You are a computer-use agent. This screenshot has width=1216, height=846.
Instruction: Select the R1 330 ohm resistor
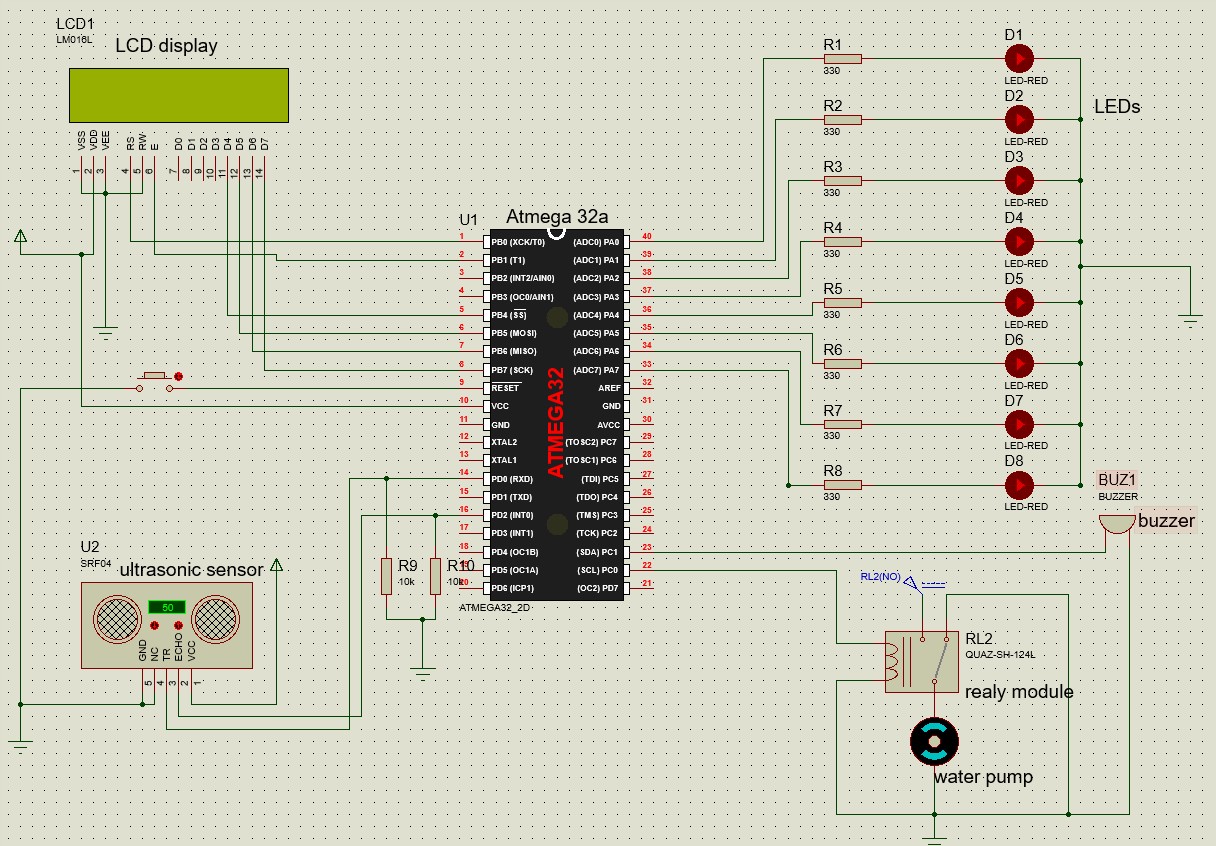click(843, 59)
